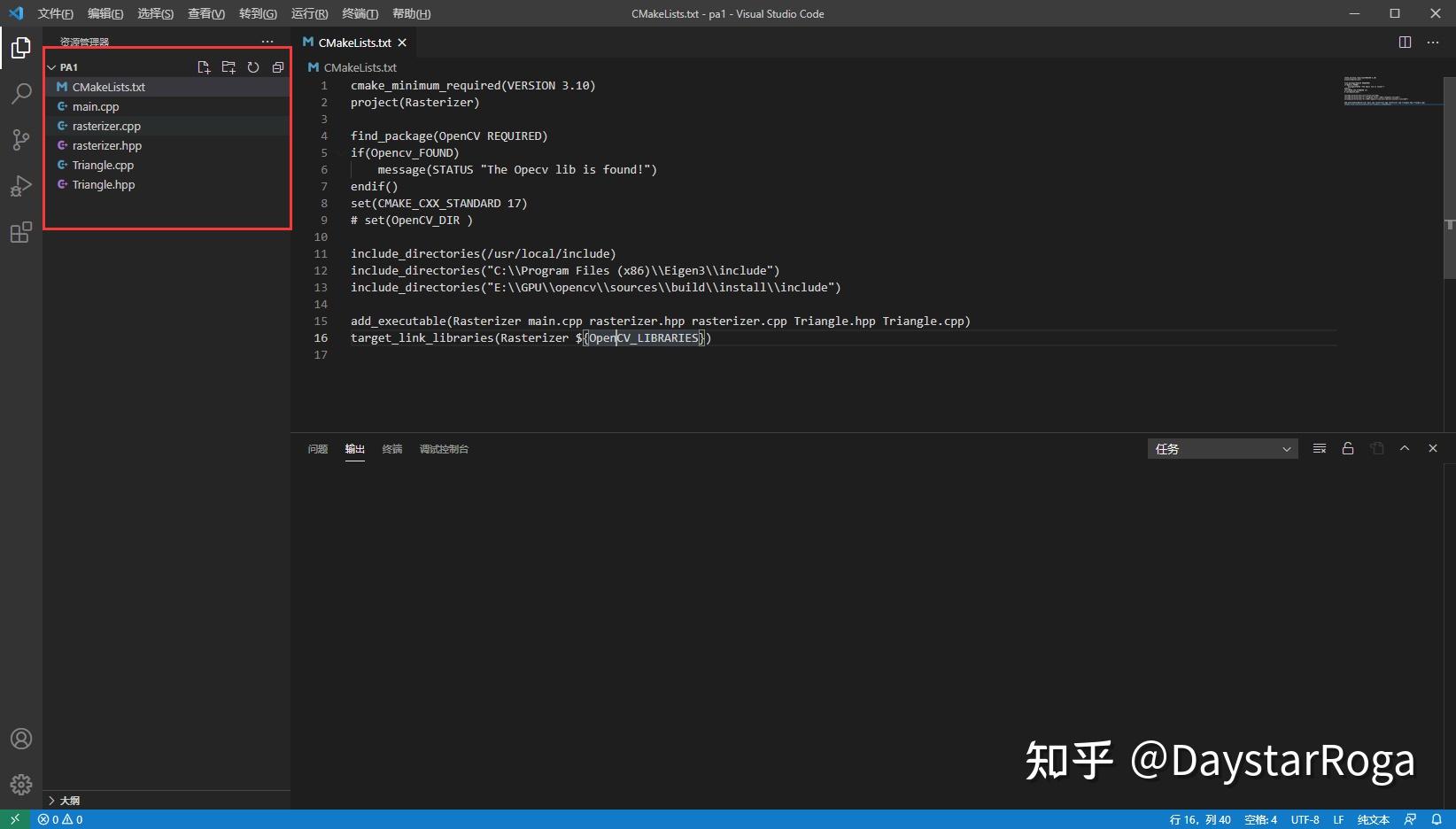
Task: Toggle scroll lock in the output panel
Action: (x=1348, y=448)
